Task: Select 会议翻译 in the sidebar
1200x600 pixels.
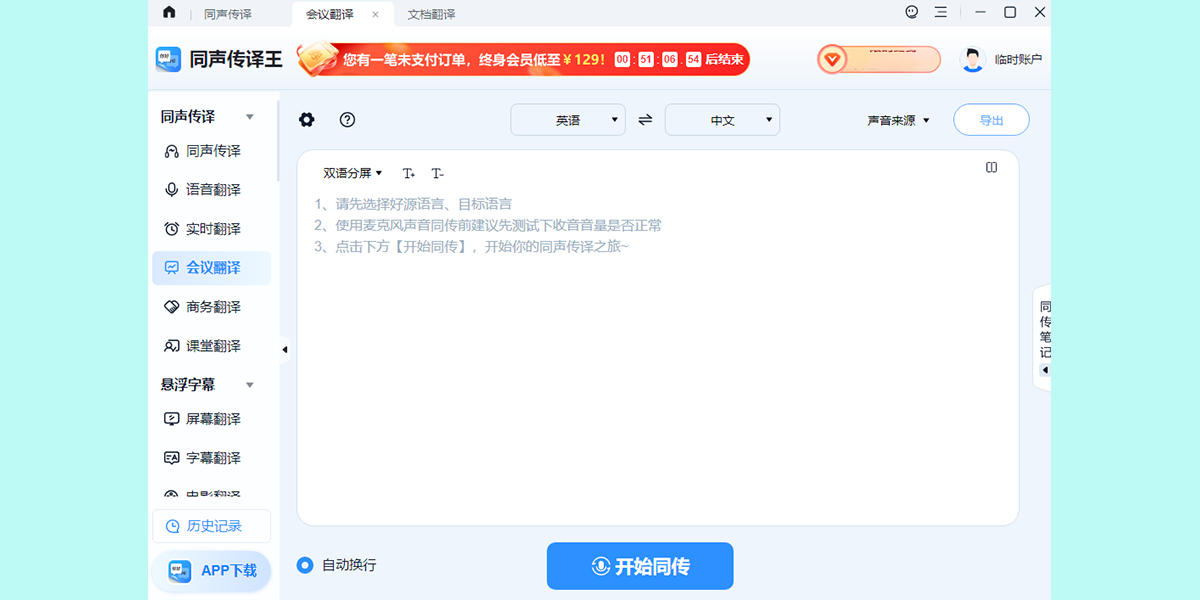Action: coord(211,268)
